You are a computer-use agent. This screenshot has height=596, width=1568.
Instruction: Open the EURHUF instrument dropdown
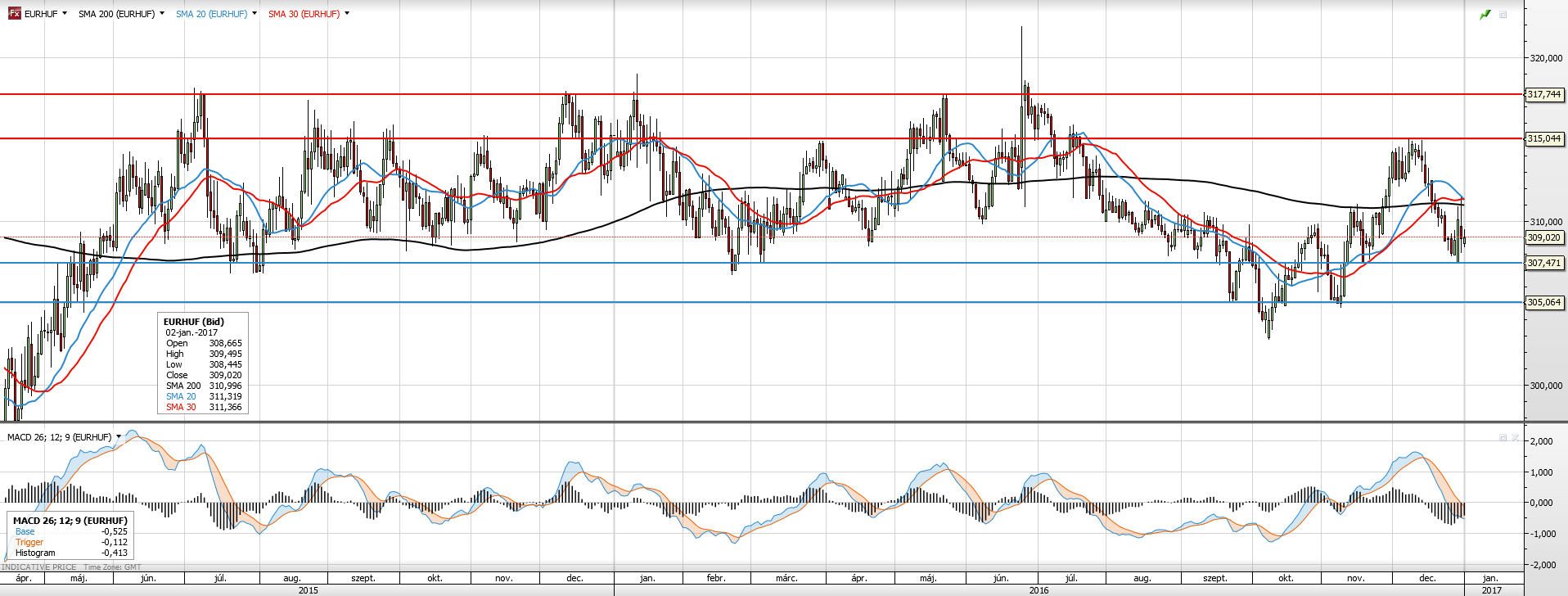(65, 14)
